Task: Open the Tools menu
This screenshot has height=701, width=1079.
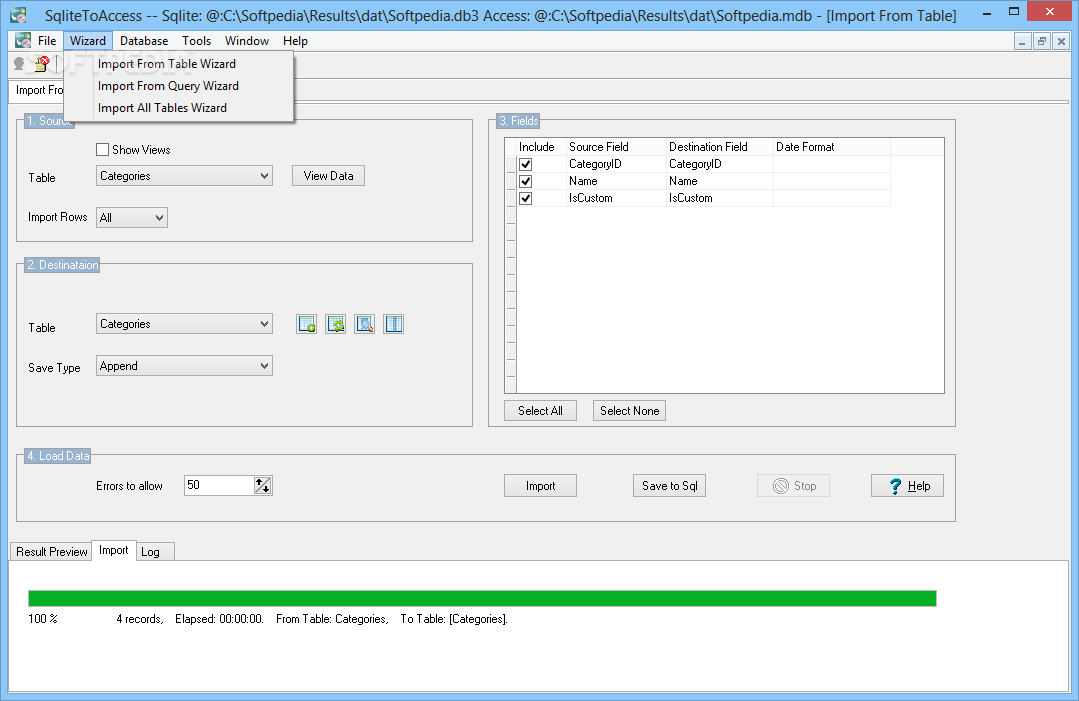Action: [196, 41]
